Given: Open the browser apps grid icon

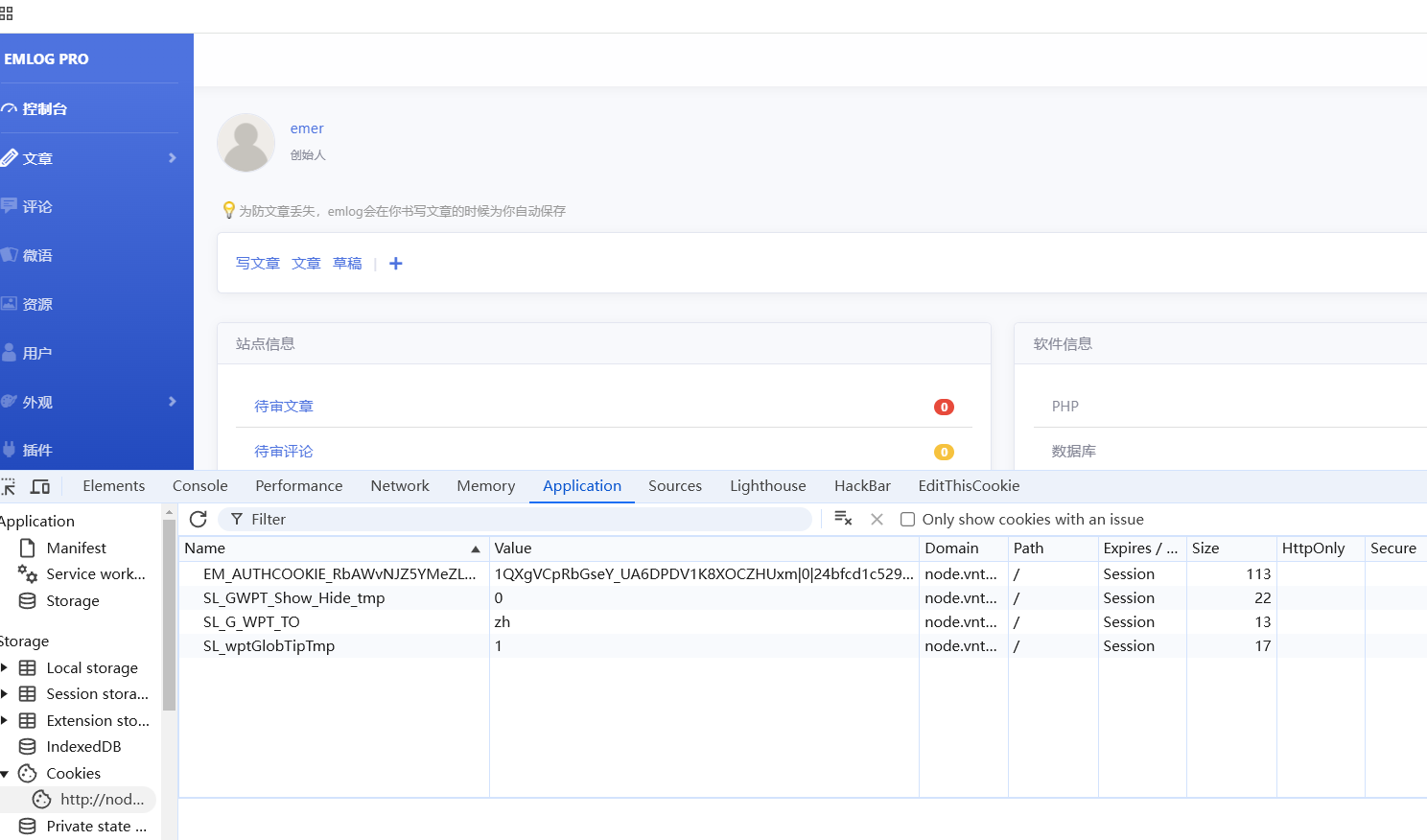Looking at the screenshot, I should [7, 13].
